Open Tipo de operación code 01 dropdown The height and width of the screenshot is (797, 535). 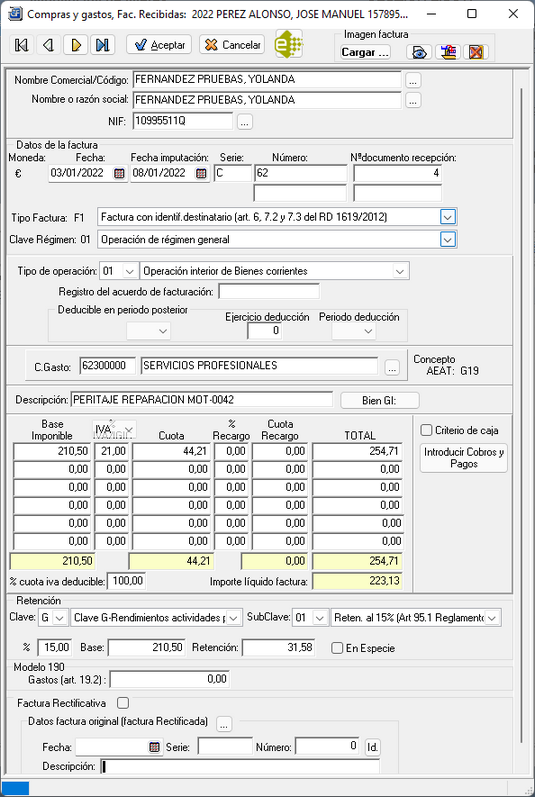click(130, 271)
